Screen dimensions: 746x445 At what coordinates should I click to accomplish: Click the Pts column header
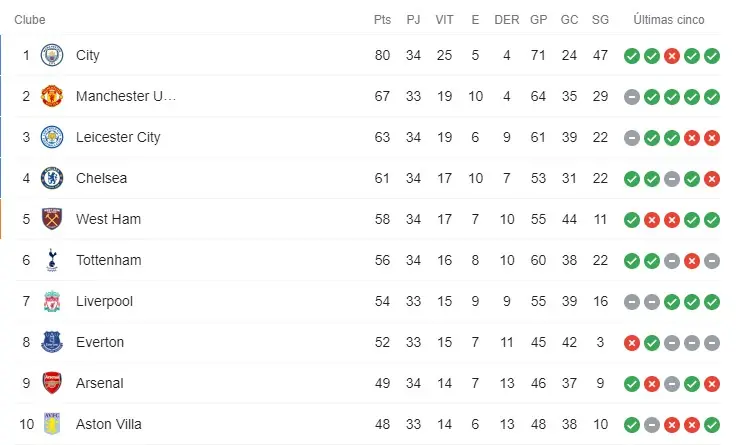tap(382, 20)
